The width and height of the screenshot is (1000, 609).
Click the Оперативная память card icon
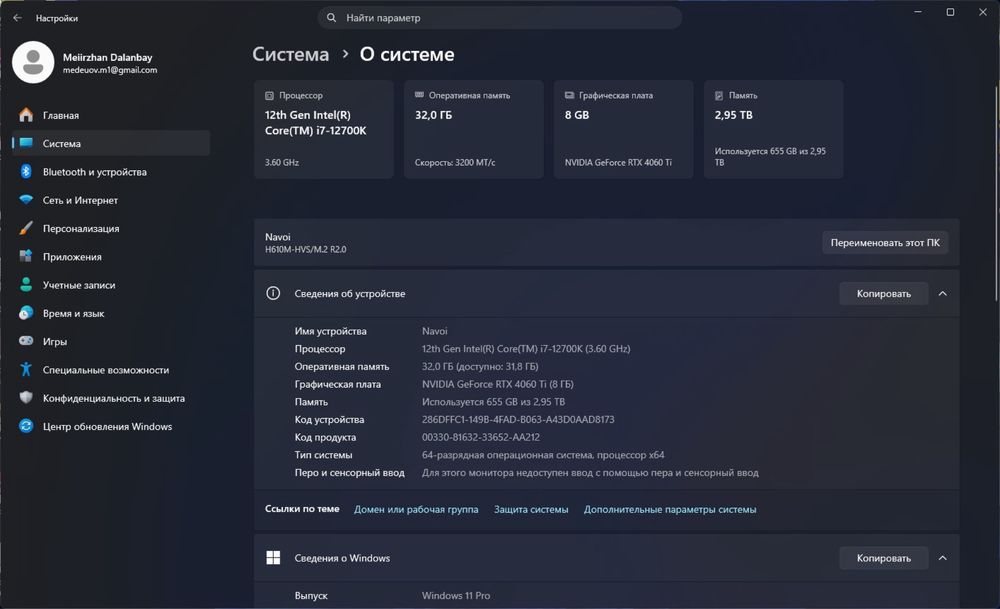coord(419,95)
